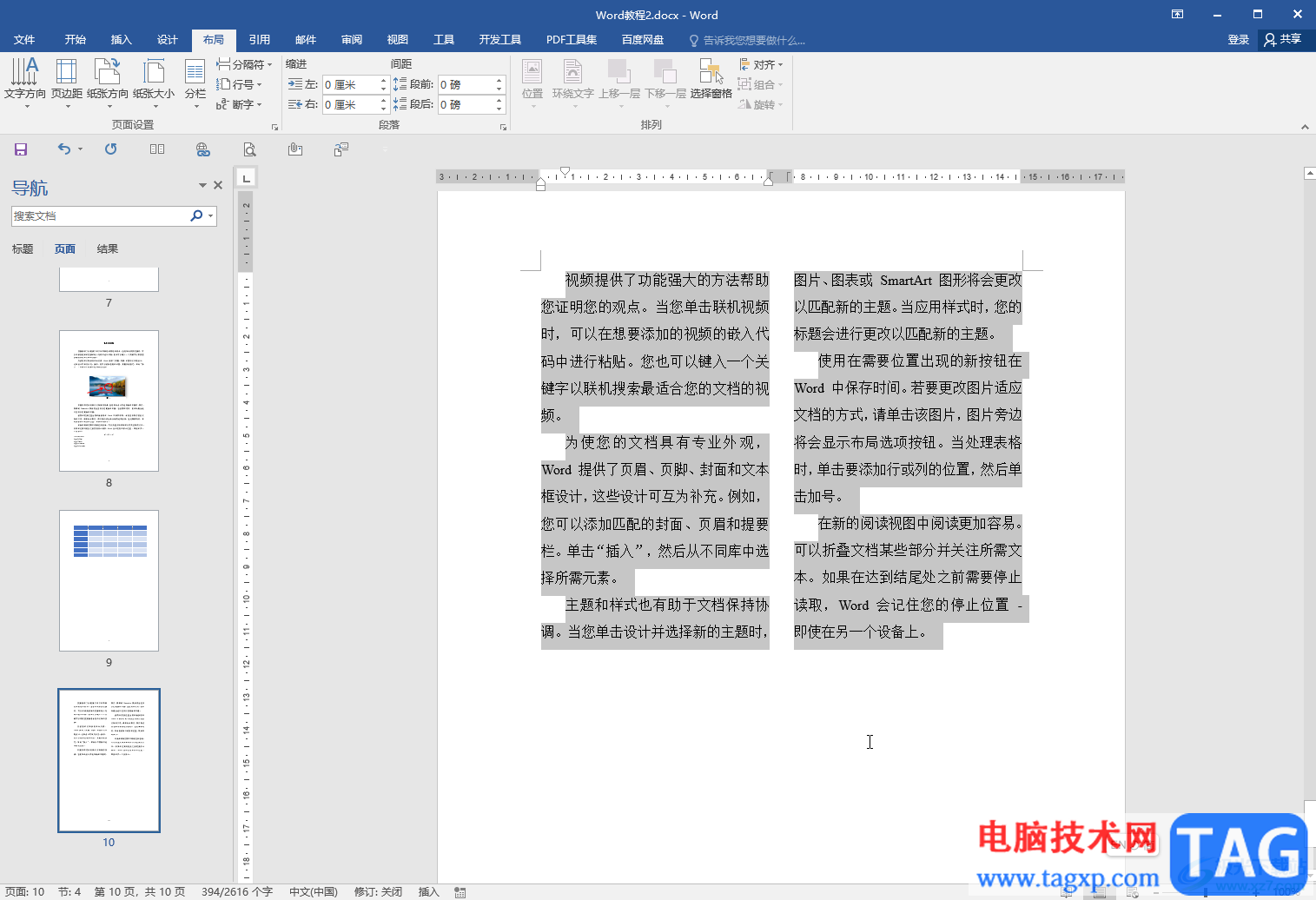Open the 纸张大小 paper size menu
This screenshot has width=1316, height=900.
pyautogui.click(x=154, y=83)
